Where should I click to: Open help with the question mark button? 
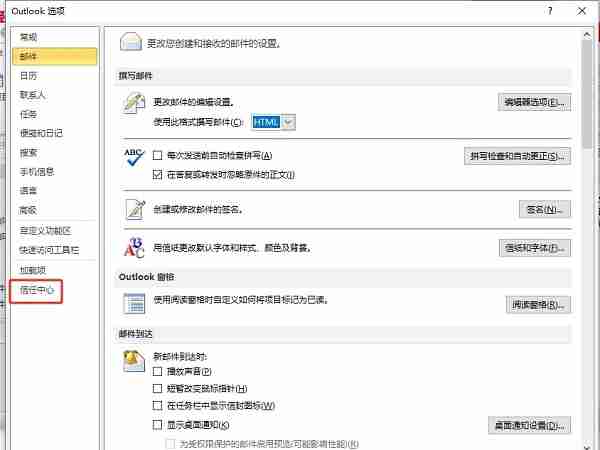(550, 11)
